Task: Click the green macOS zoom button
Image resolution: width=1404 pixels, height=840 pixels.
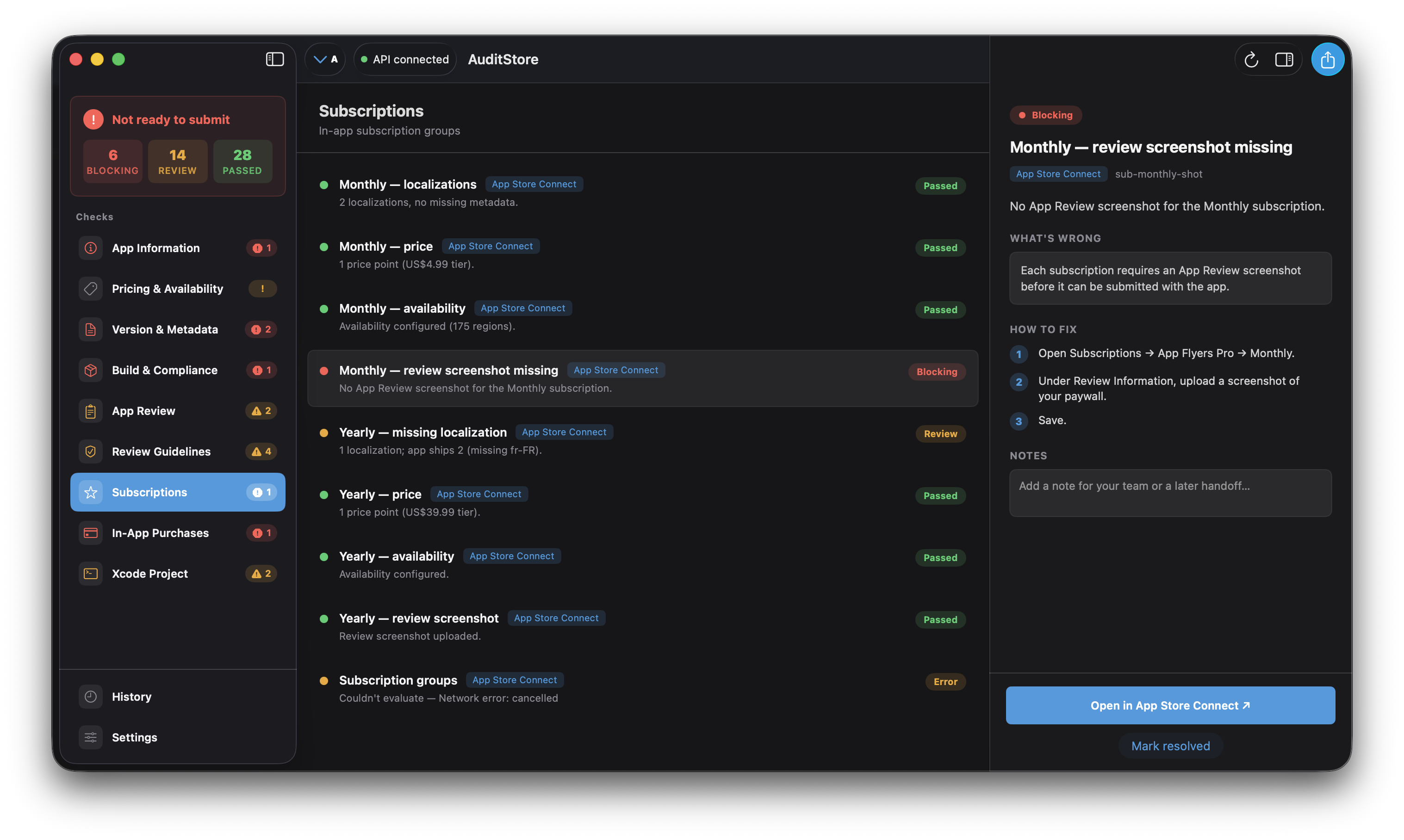Action: click(x=118, y=59)
